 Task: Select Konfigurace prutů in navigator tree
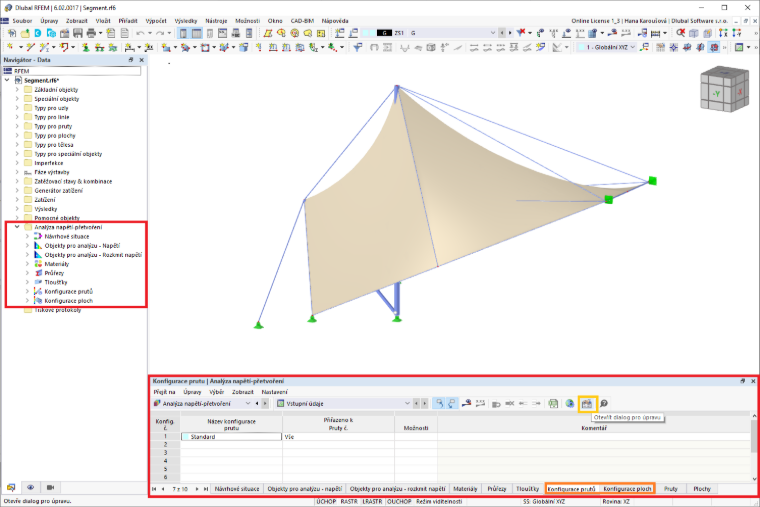68,291
